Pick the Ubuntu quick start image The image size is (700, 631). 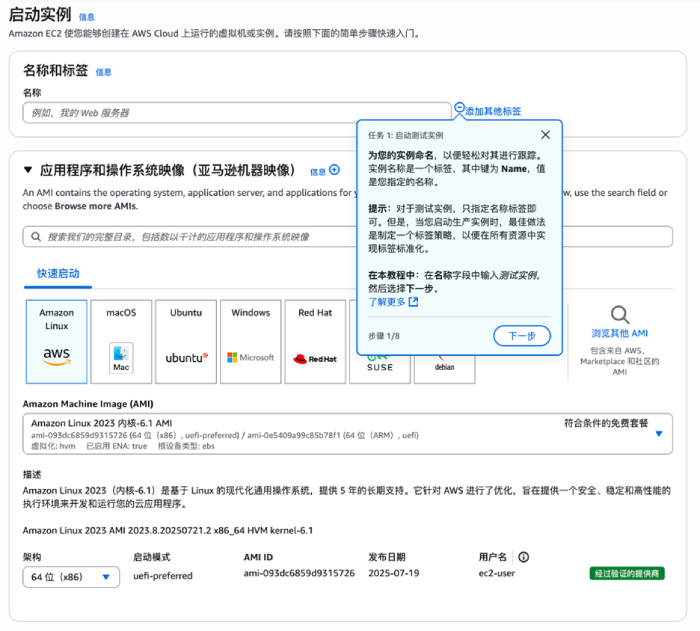(186, 341)
